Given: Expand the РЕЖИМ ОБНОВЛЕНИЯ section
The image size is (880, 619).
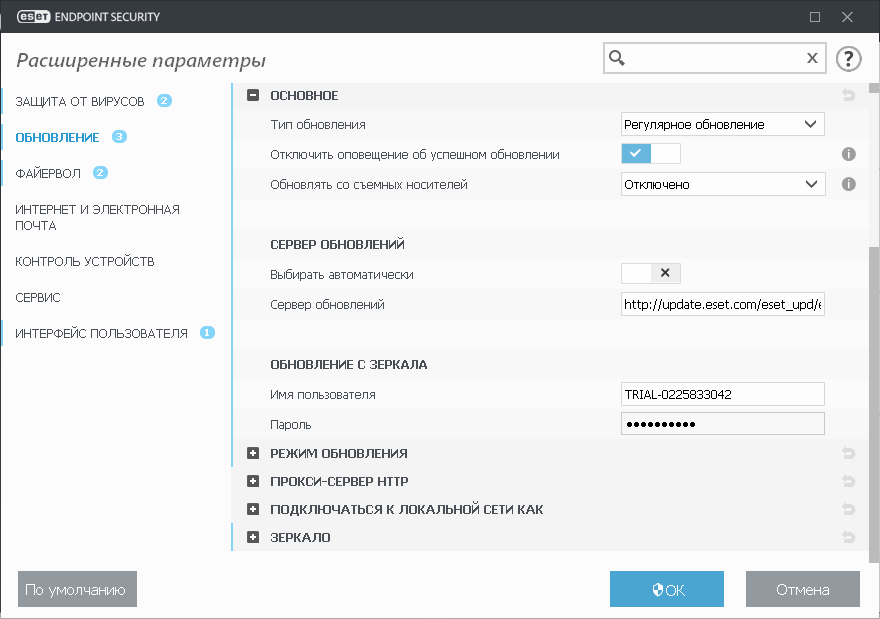Looking at the screenshot, I should [x=253, y=454].
